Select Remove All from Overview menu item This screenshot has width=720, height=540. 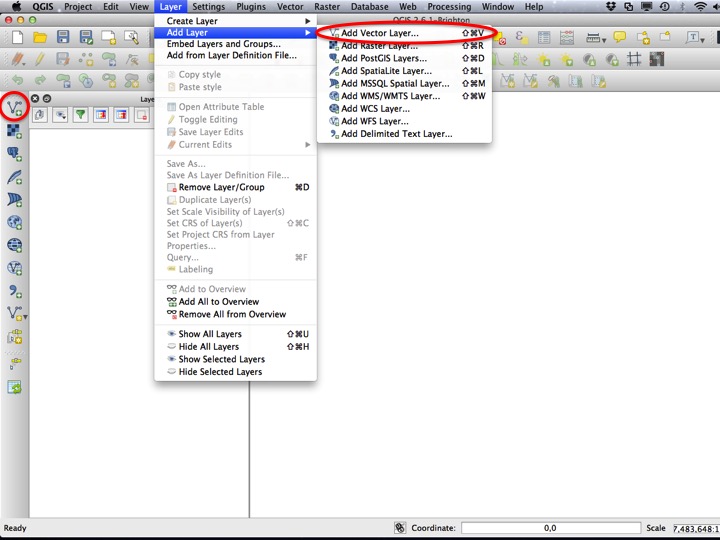235,315
